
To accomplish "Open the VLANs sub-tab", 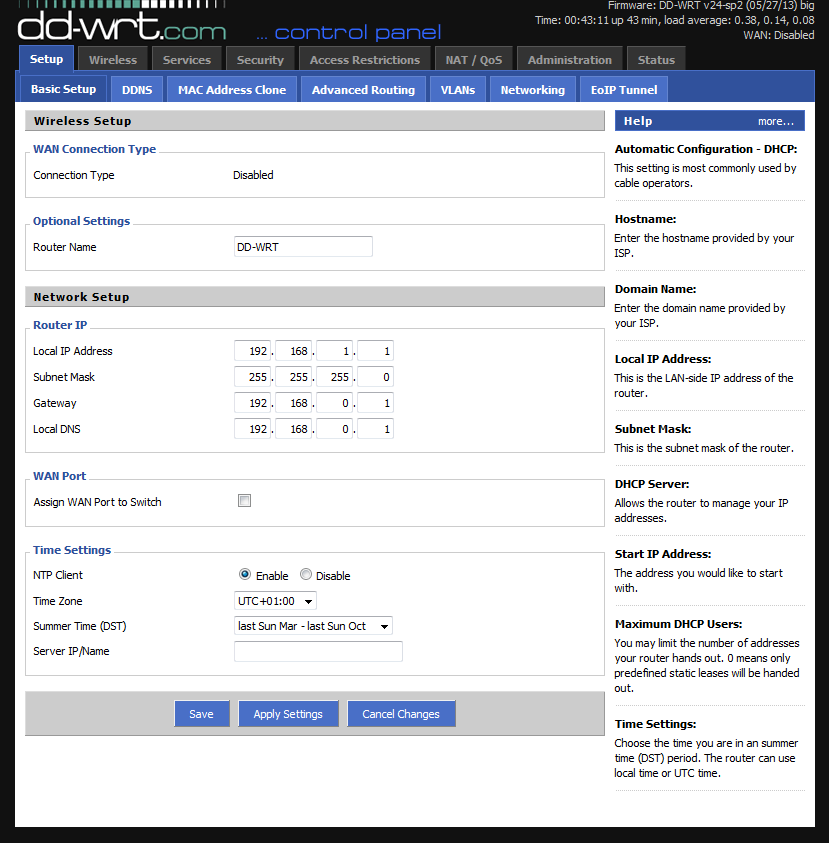I will pyautogui.click(x=458, y=90).
